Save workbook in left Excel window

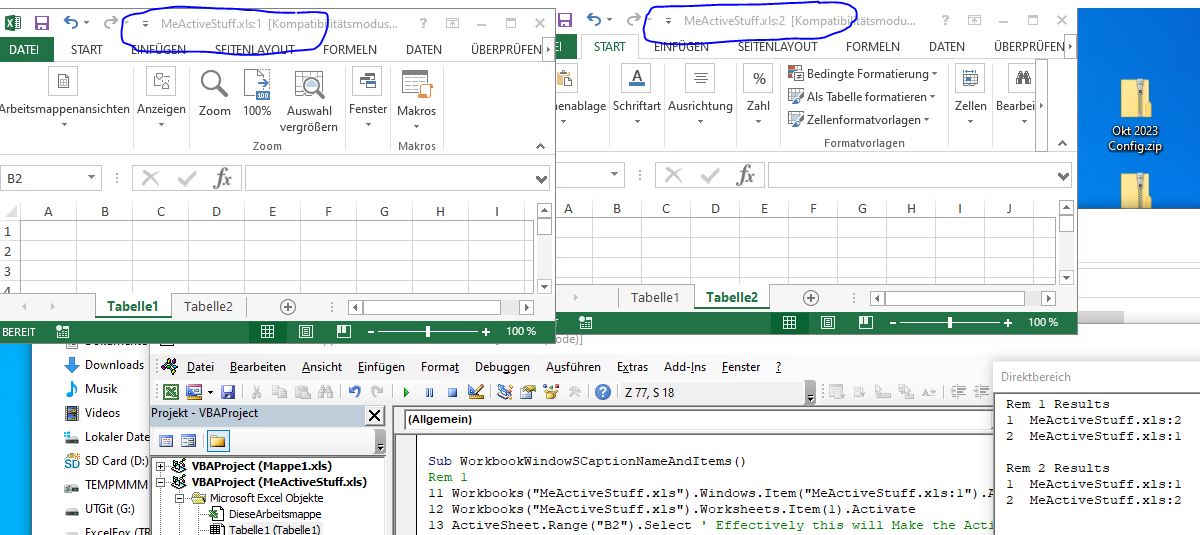click(x=41, y=22)
